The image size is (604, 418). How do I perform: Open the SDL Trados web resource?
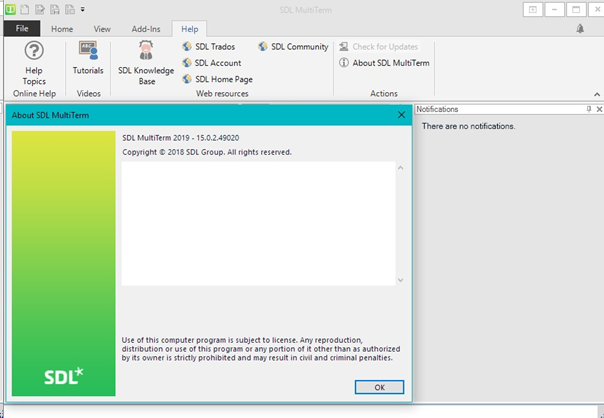point(208,47)
